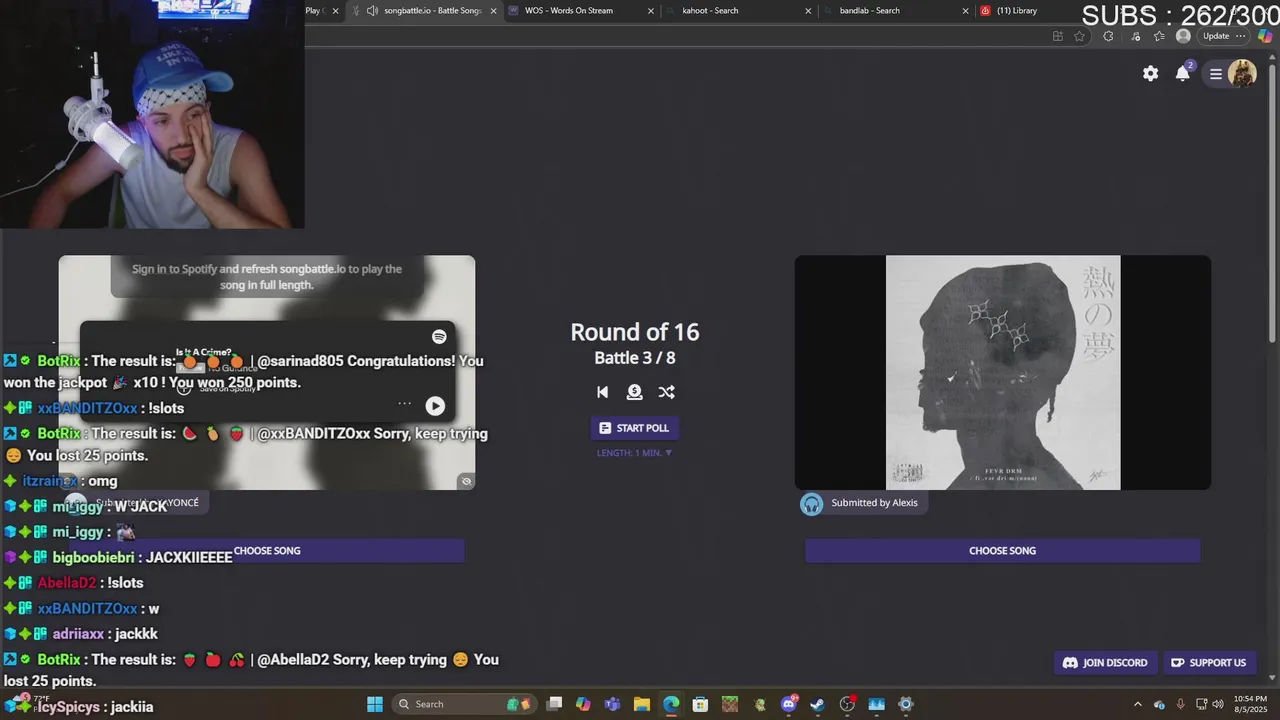The image size is (1280, 720).
Task: Choose the left song
Action: [267, 551]
